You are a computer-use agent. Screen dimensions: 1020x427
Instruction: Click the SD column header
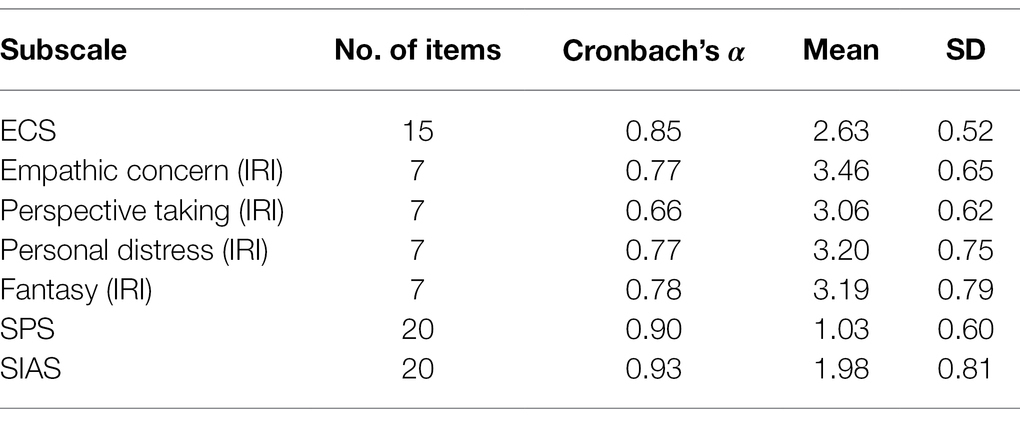965,50
